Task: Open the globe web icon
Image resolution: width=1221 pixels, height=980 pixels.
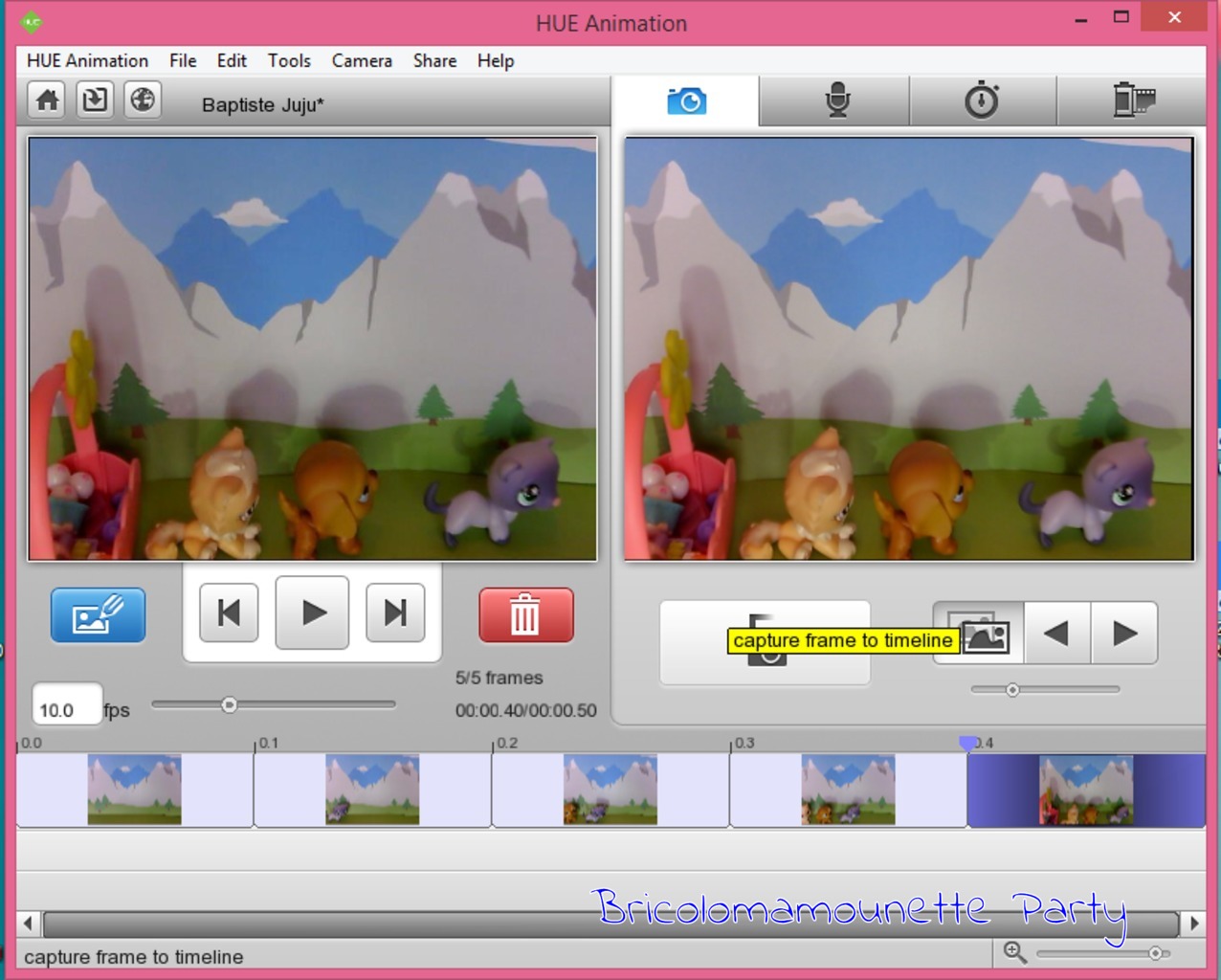Action: click(143, 100)
